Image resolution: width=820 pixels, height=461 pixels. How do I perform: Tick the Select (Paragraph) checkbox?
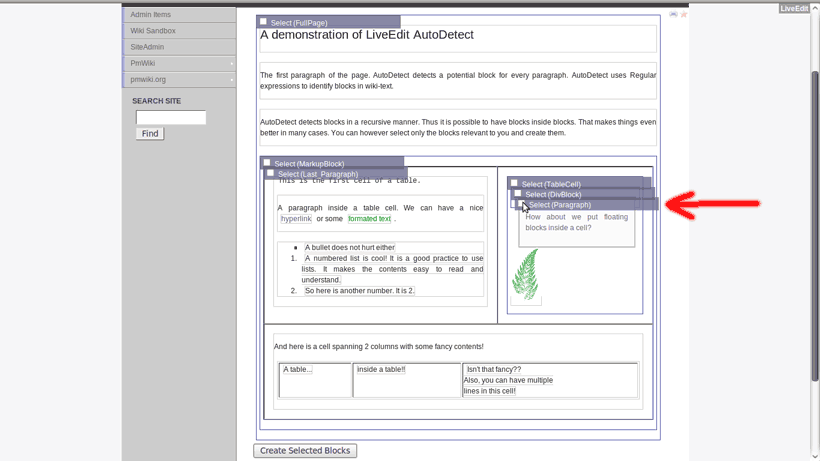click(521, 204)
